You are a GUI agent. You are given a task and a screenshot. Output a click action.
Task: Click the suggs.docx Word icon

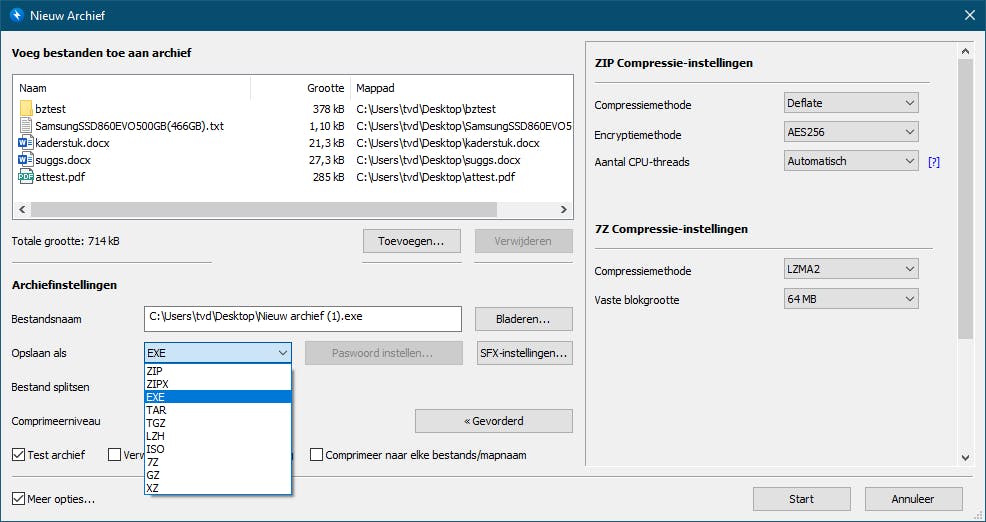[26, 160]
